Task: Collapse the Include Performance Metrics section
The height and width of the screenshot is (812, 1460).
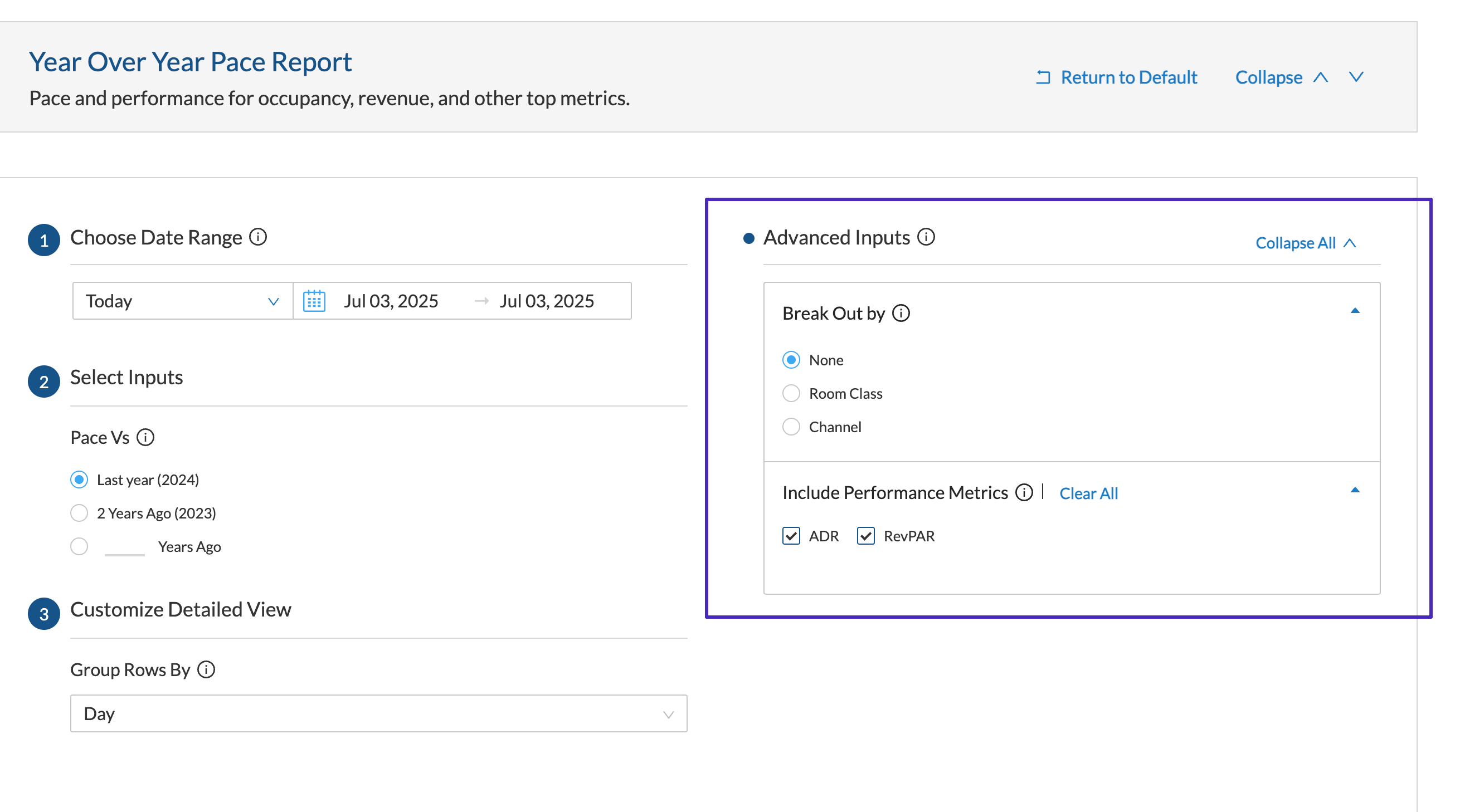Action: point(1355,490)
